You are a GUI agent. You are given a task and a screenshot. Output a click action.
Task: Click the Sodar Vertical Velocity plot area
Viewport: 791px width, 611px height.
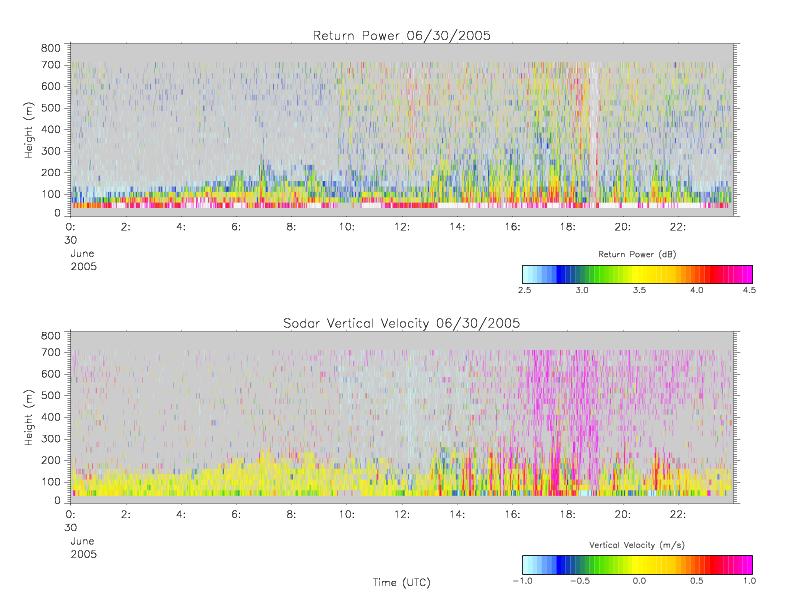pyautogui.click(x=403, y=417)
